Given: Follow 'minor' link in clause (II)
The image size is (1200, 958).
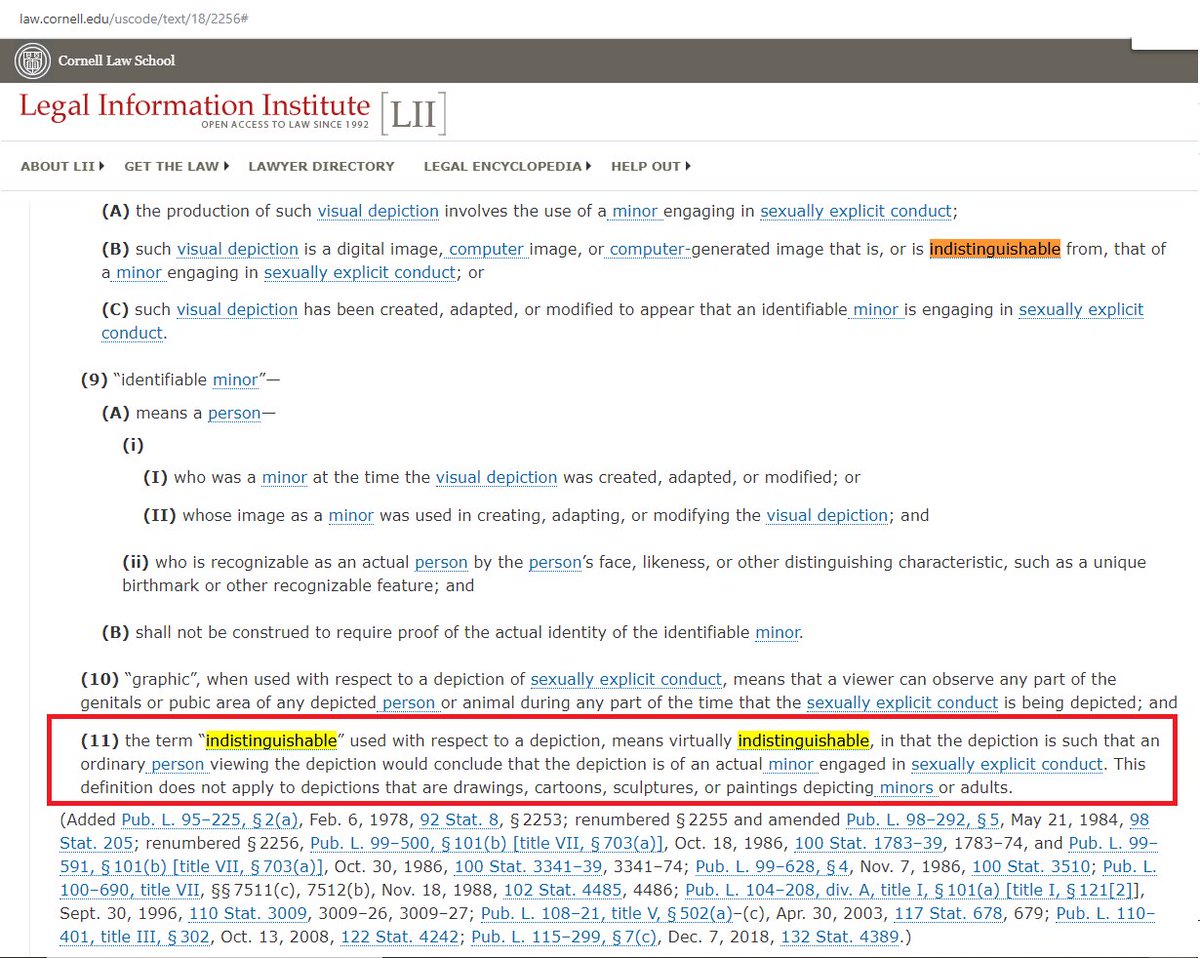Looking at the screenshot, I should 351,516.
